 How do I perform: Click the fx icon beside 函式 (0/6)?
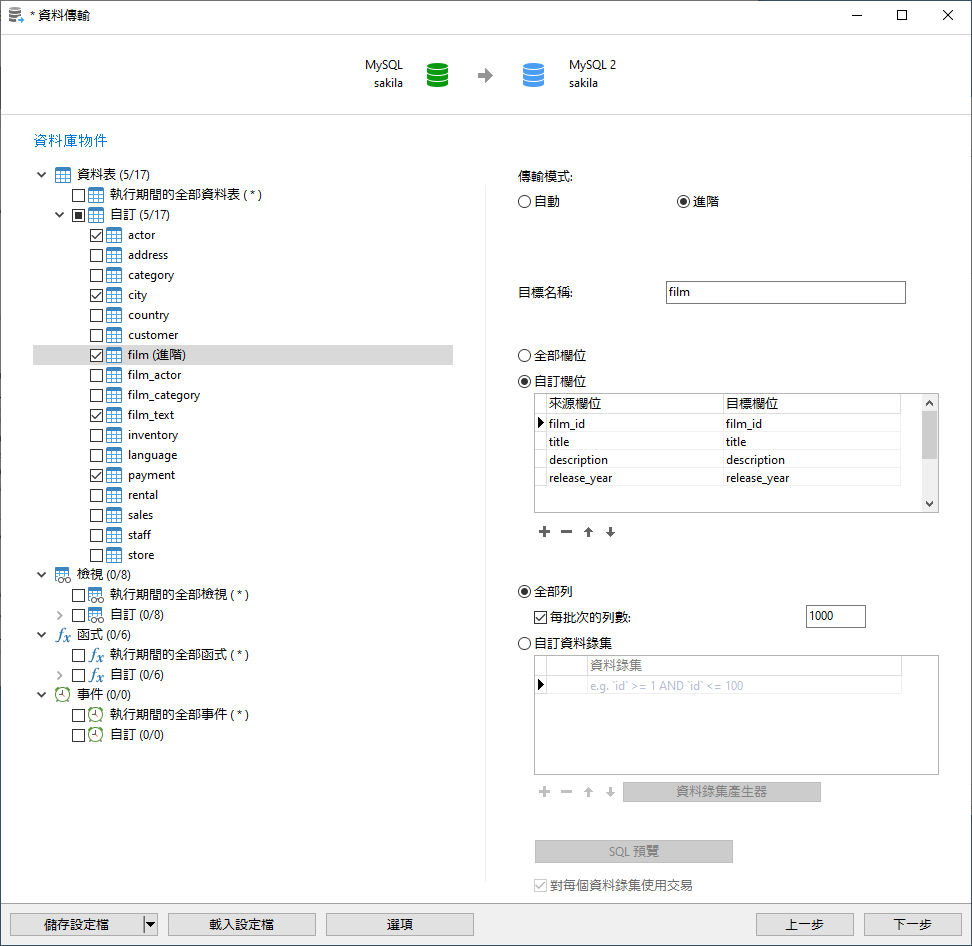pos(62,634)
